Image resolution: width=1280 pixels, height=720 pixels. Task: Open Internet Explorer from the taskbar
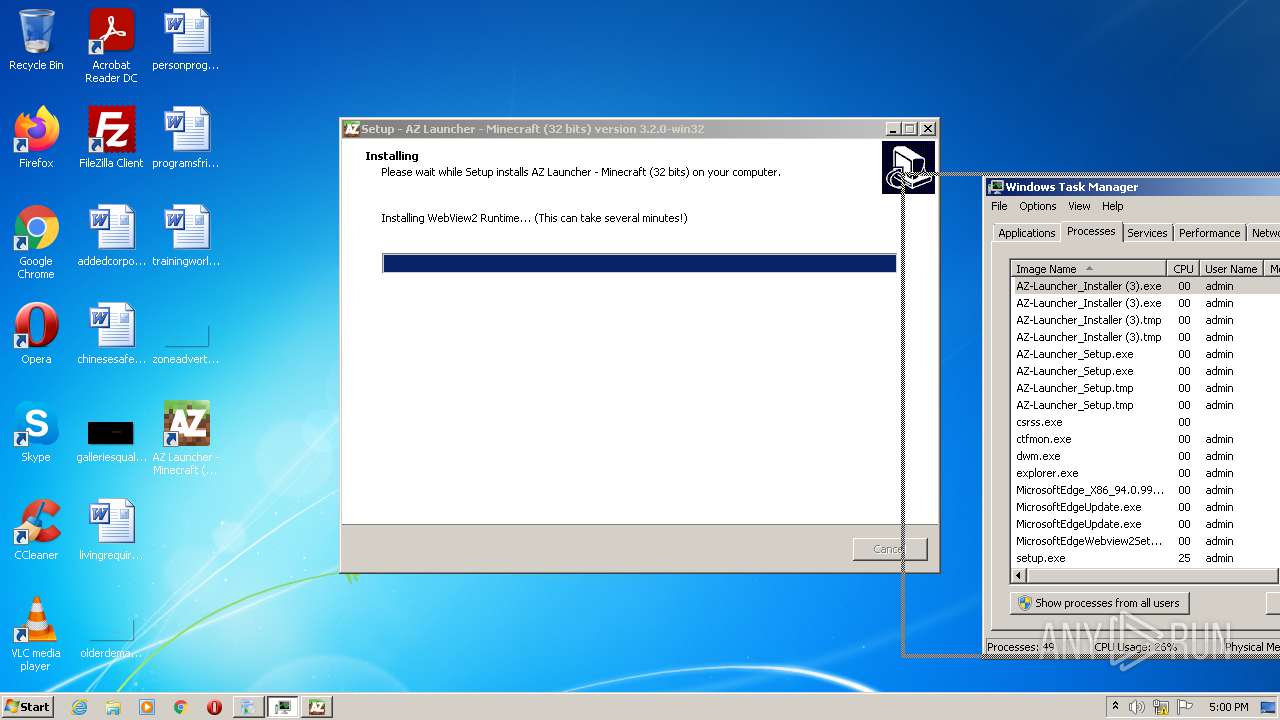click(79, 707)
